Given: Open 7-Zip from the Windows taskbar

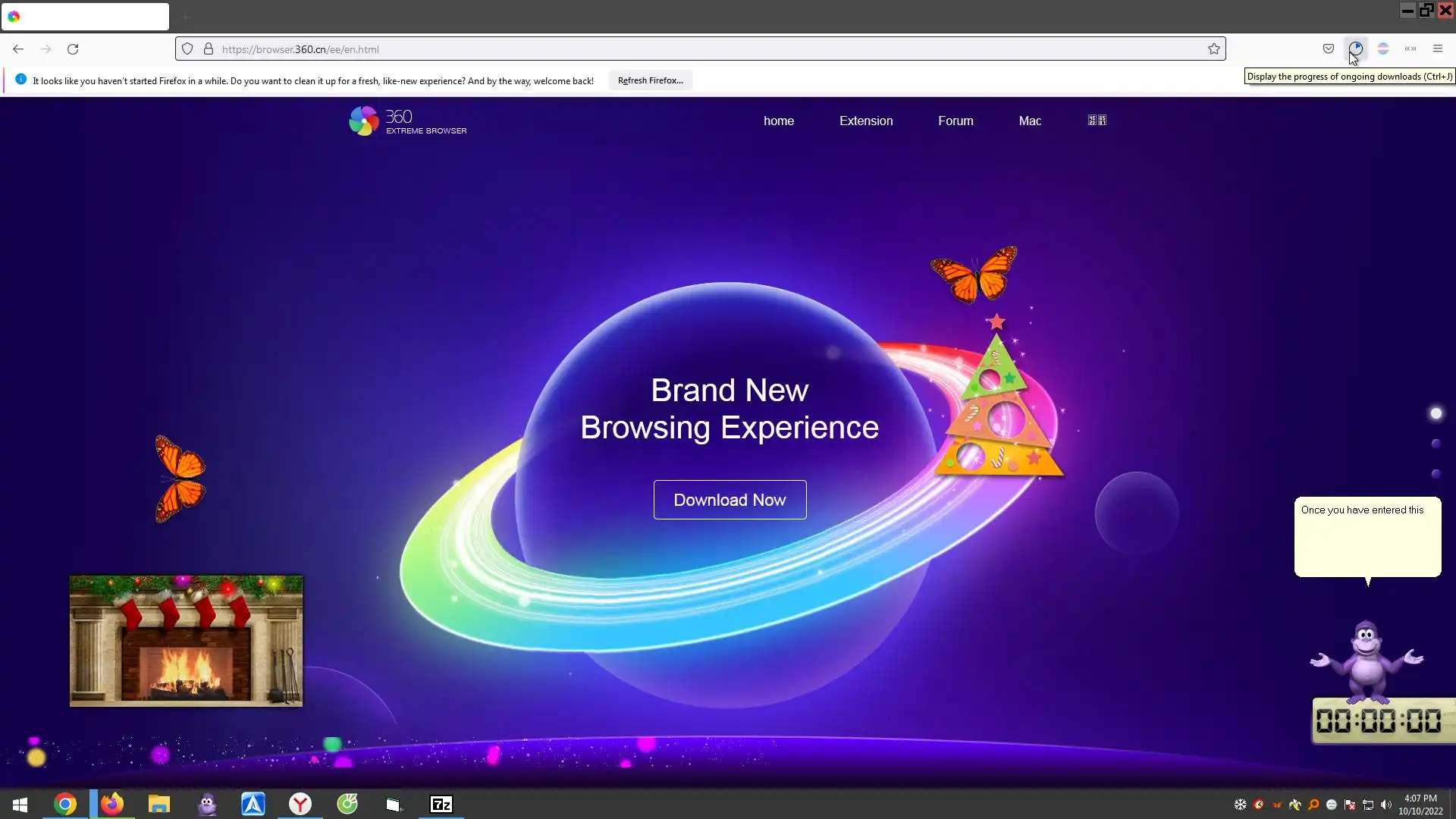Looking at the screenshot, I should coord(441,804).
